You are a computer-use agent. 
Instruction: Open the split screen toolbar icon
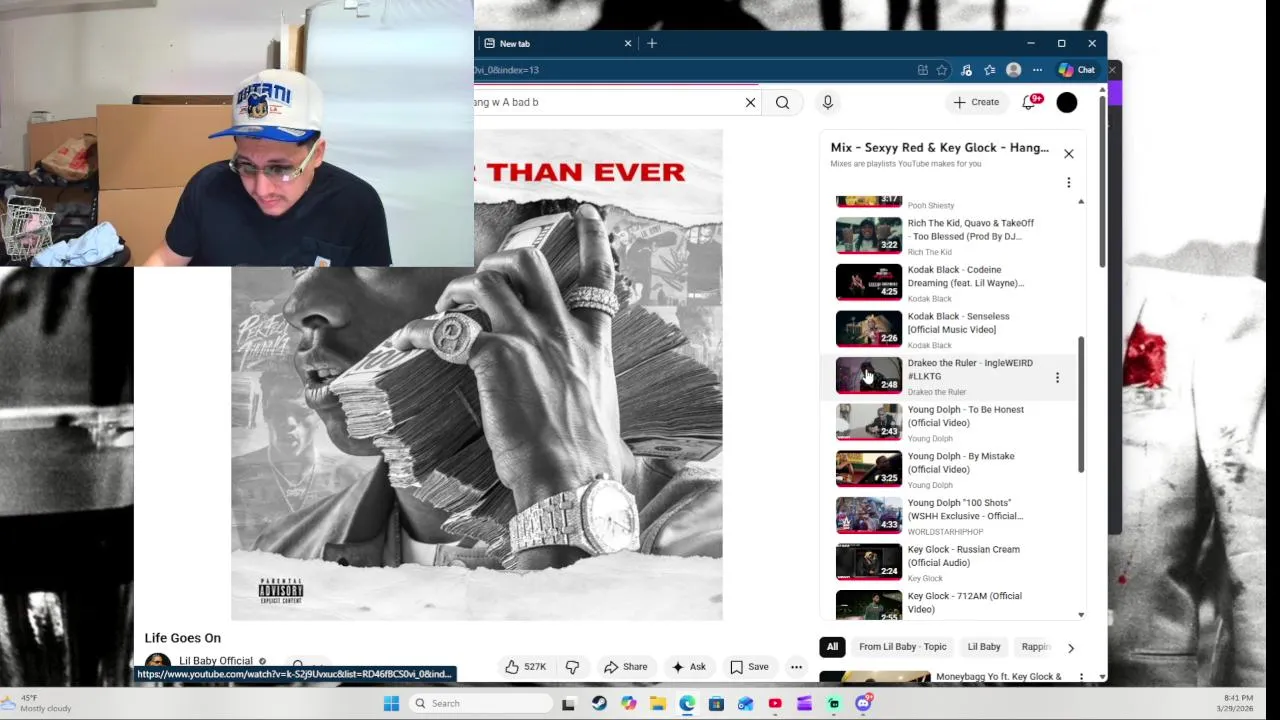[x=922, y=70]
